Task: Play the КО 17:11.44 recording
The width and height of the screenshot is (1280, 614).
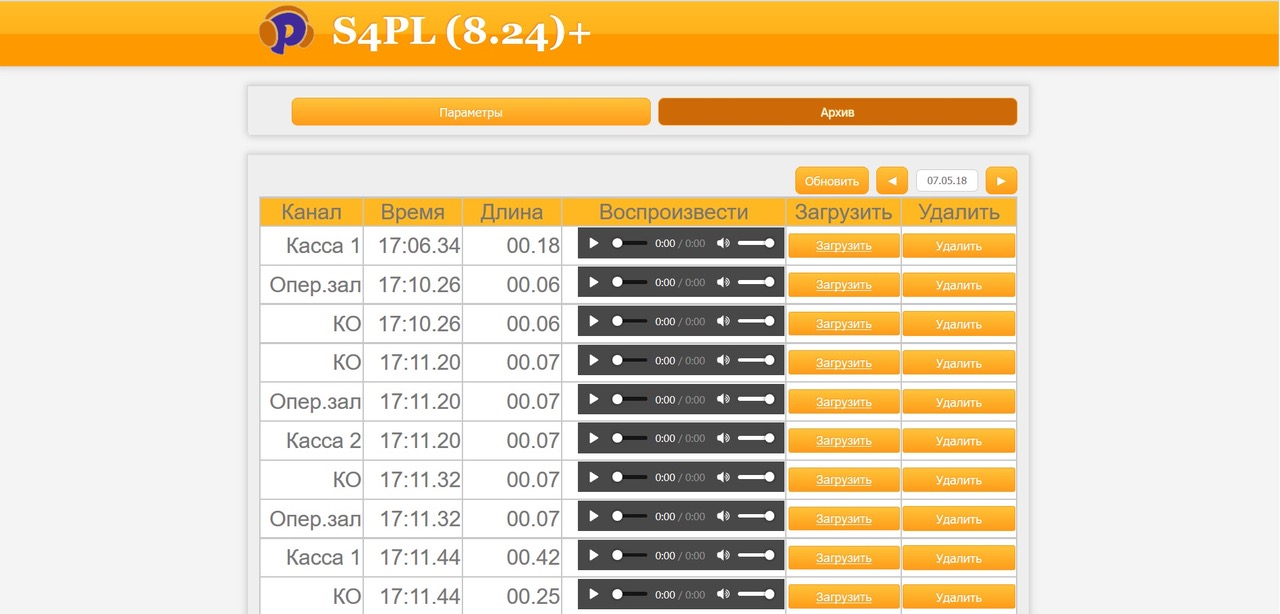Action: click(594, 594)
